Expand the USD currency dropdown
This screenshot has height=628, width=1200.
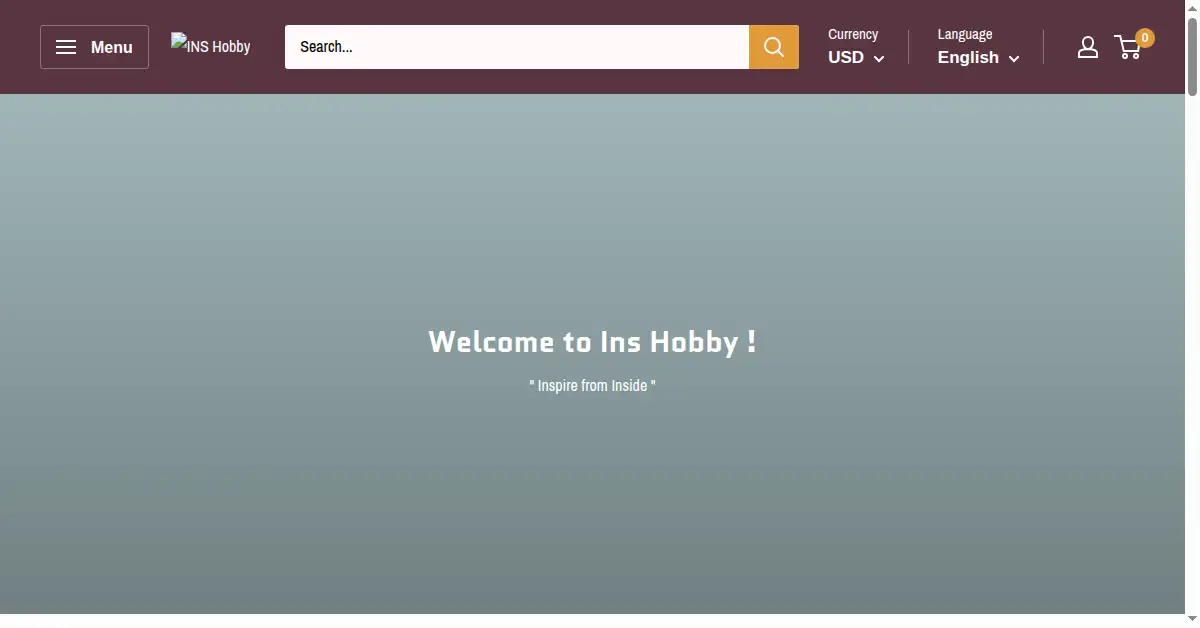click(856, 58)
